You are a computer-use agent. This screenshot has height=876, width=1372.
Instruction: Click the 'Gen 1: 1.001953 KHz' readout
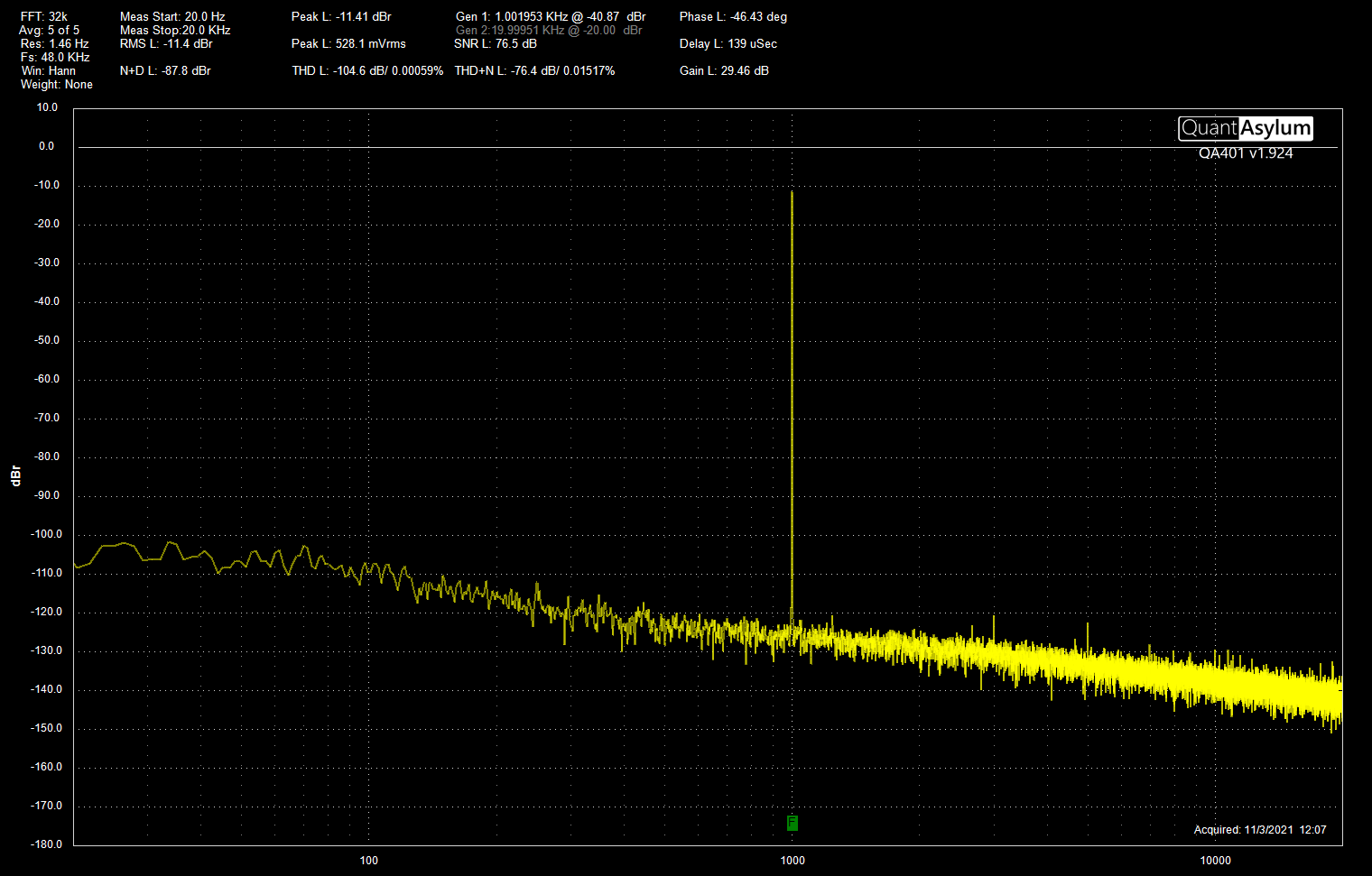551,16
